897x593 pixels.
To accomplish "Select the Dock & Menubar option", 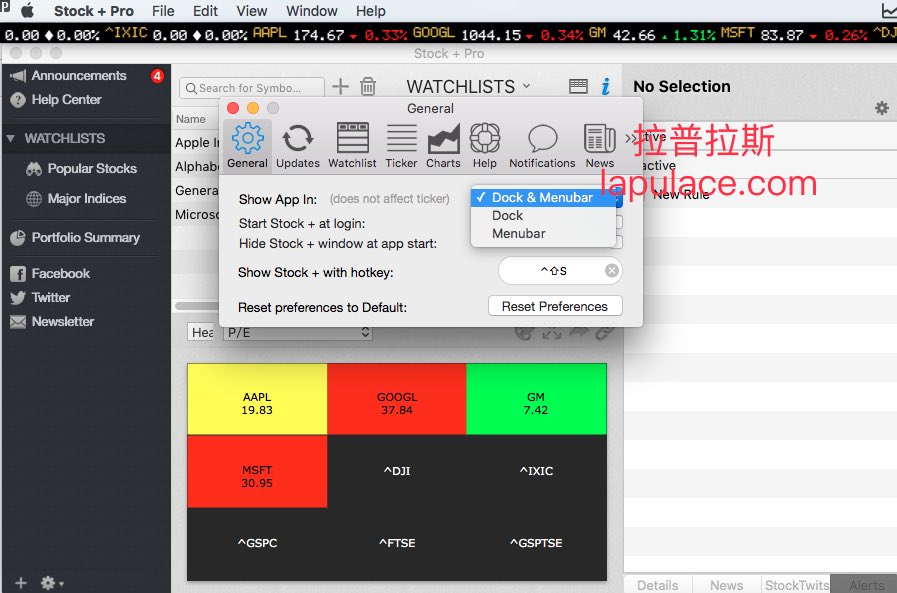I will click(x=543, y=197).
